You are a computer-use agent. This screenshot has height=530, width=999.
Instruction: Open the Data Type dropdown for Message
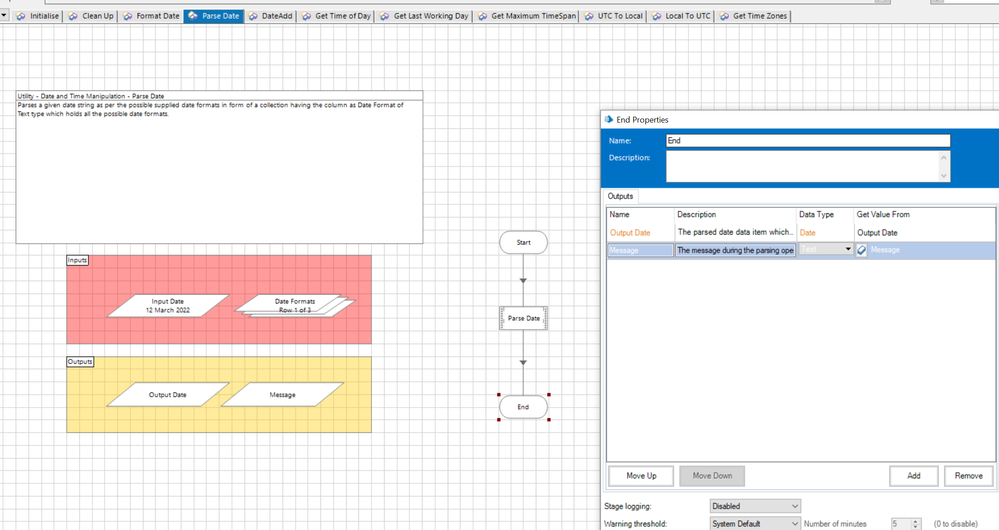[x=848, y=250]
